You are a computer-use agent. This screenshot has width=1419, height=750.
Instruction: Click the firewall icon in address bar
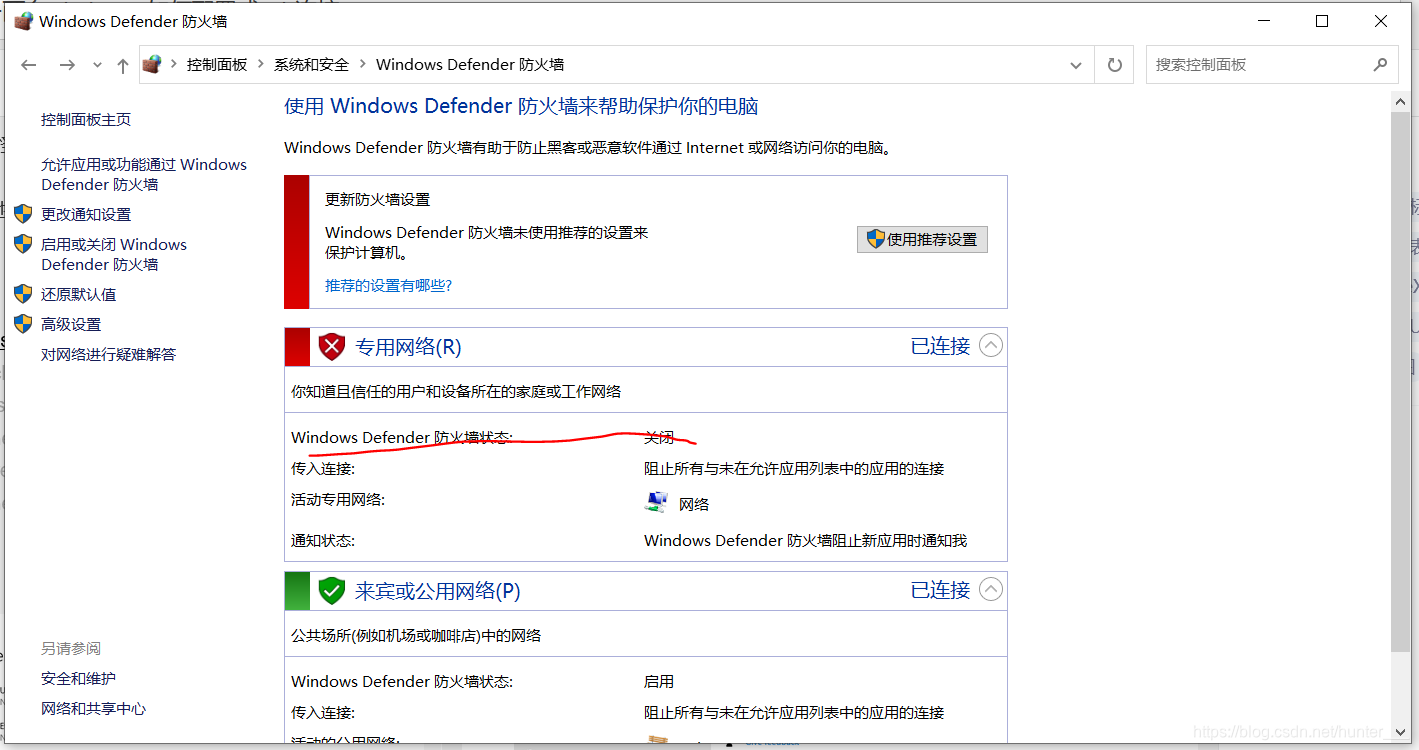[151, 64]
